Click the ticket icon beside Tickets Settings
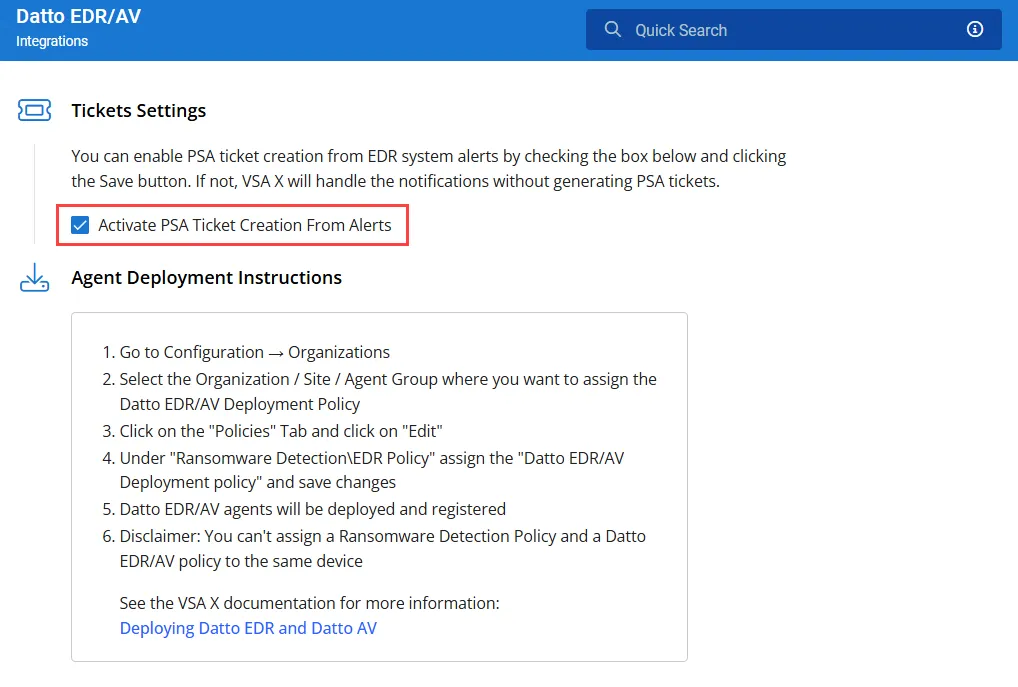The image size is (1018, 687). click(35, 111)
